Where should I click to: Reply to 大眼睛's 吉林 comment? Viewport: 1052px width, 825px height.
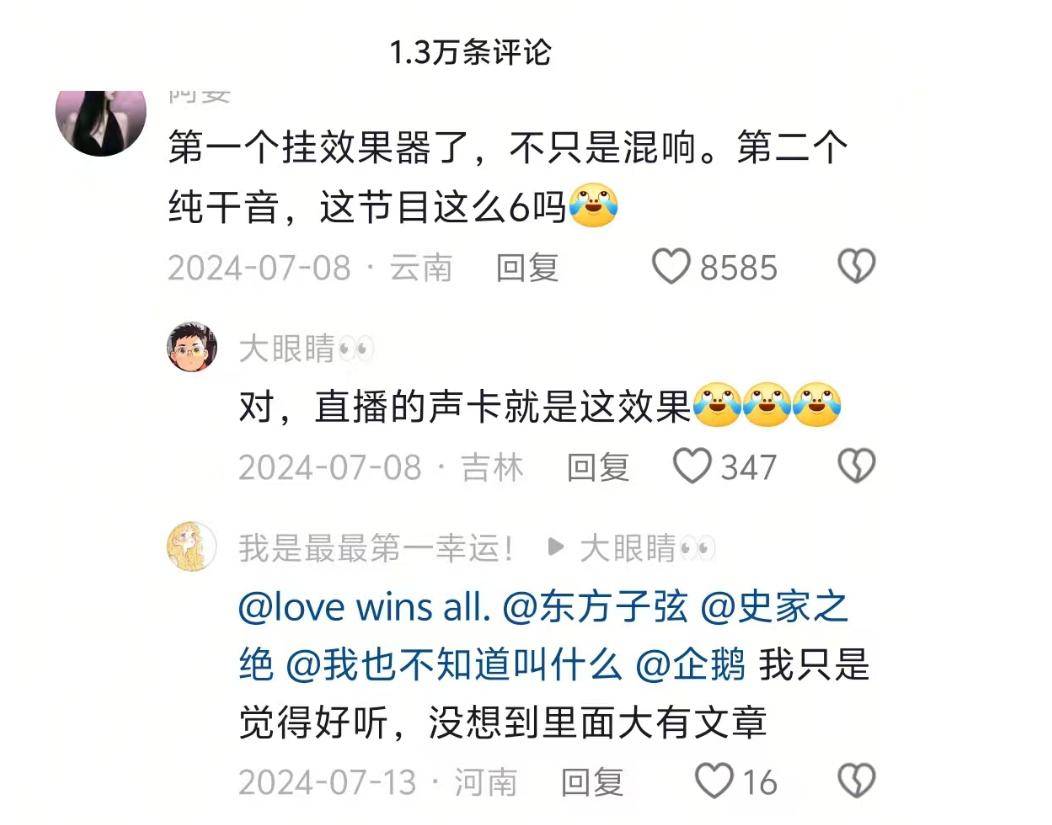point(598,468)
